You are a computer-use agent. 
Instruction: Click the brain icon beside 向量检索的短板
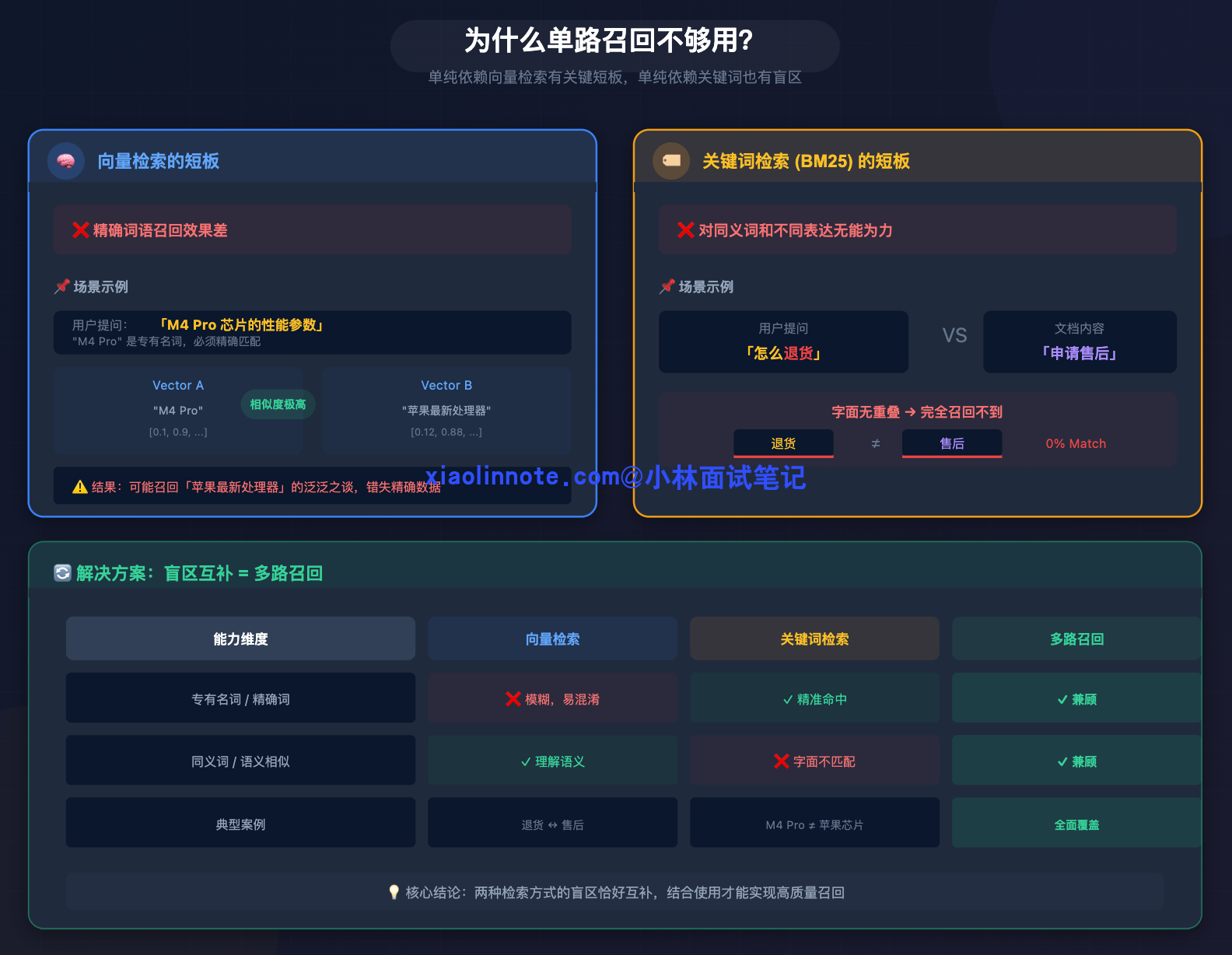pyautogui.click(x=66, y=161)
